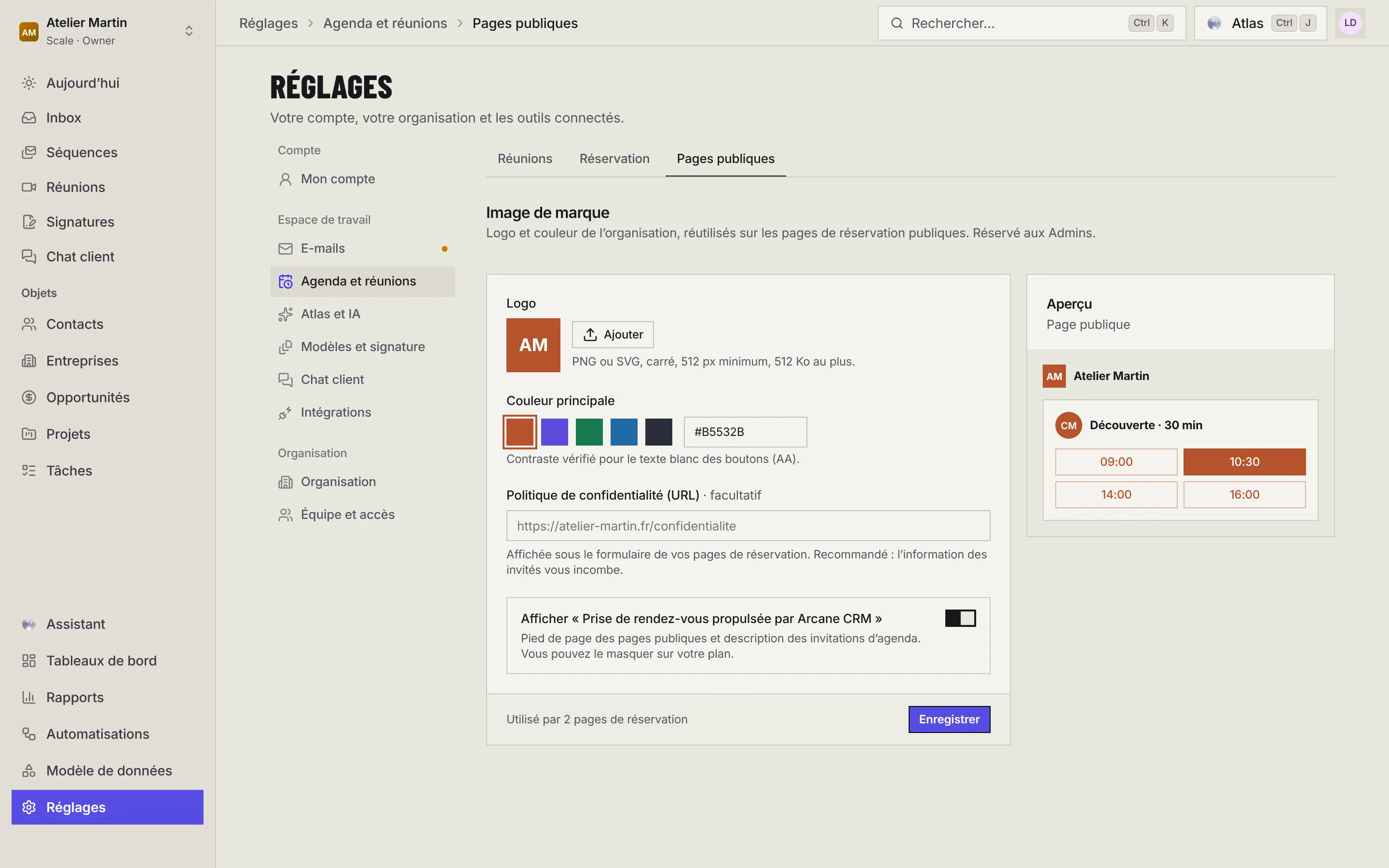Screen dimensions: 1389x868
Task: Open E-mails settings section
Action: point(362,248)
